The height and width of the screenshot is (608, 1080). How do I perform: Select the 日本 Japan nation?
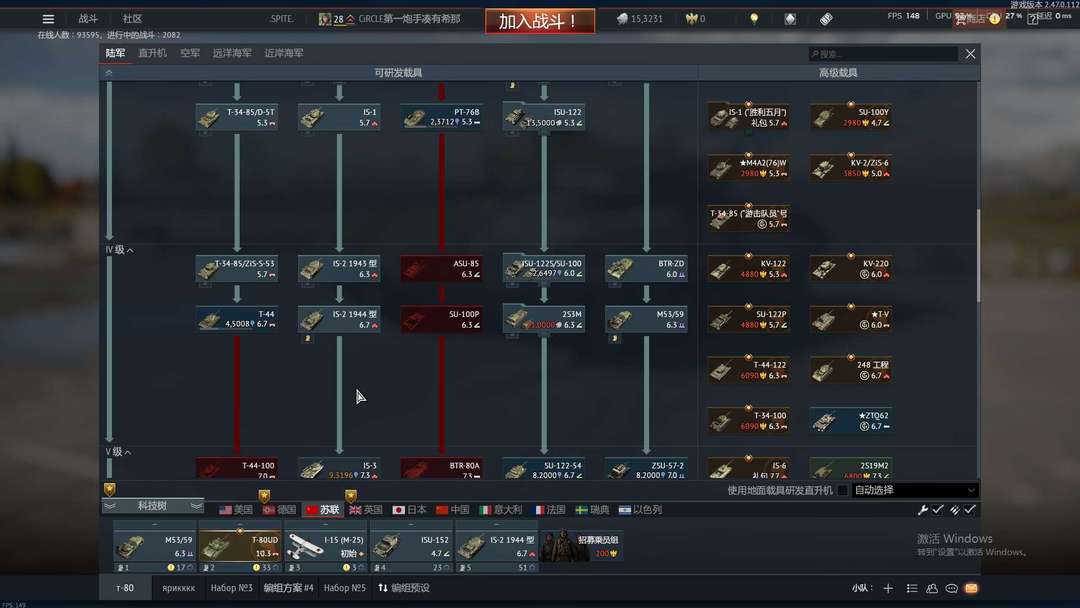coord(409,510)
